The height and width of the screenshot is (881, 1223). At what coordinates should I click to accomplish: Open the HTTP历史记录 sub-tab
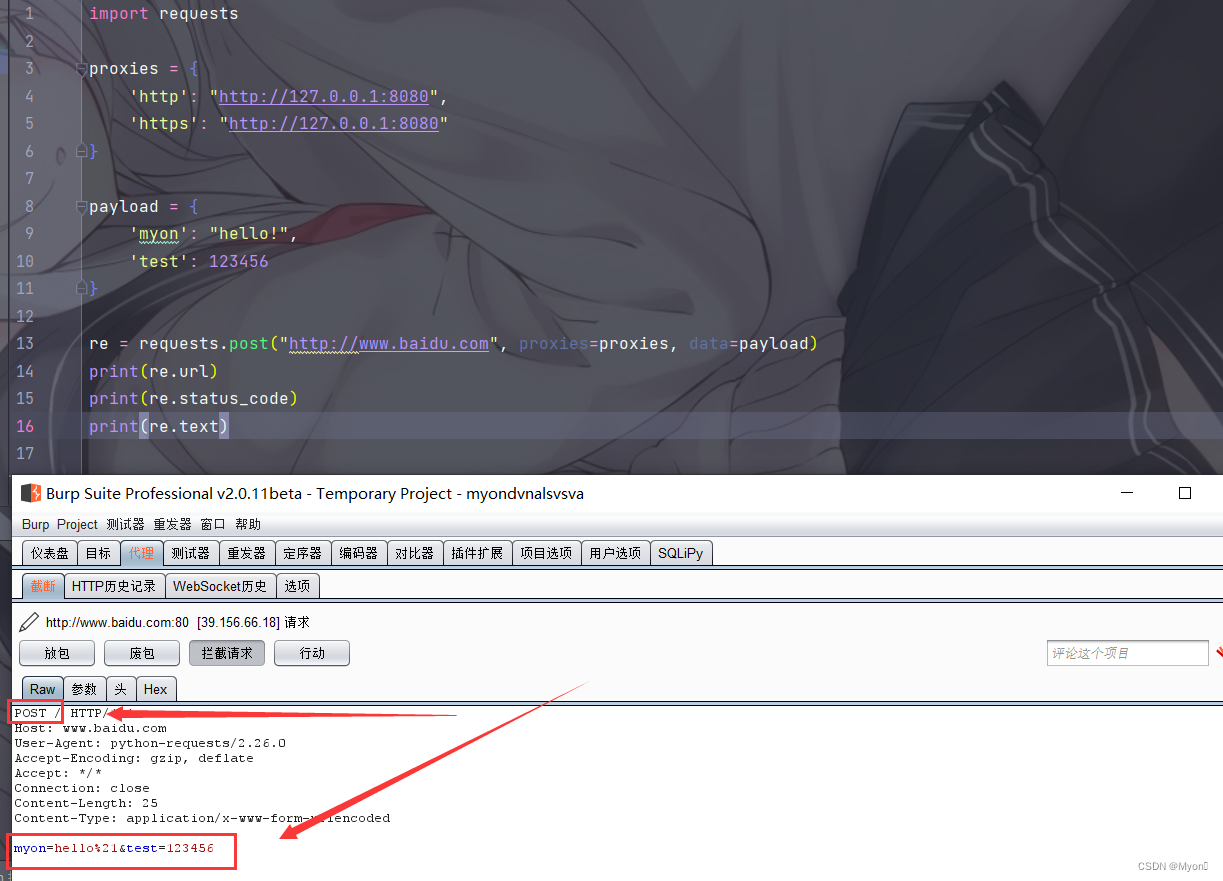tap(114, 586)
